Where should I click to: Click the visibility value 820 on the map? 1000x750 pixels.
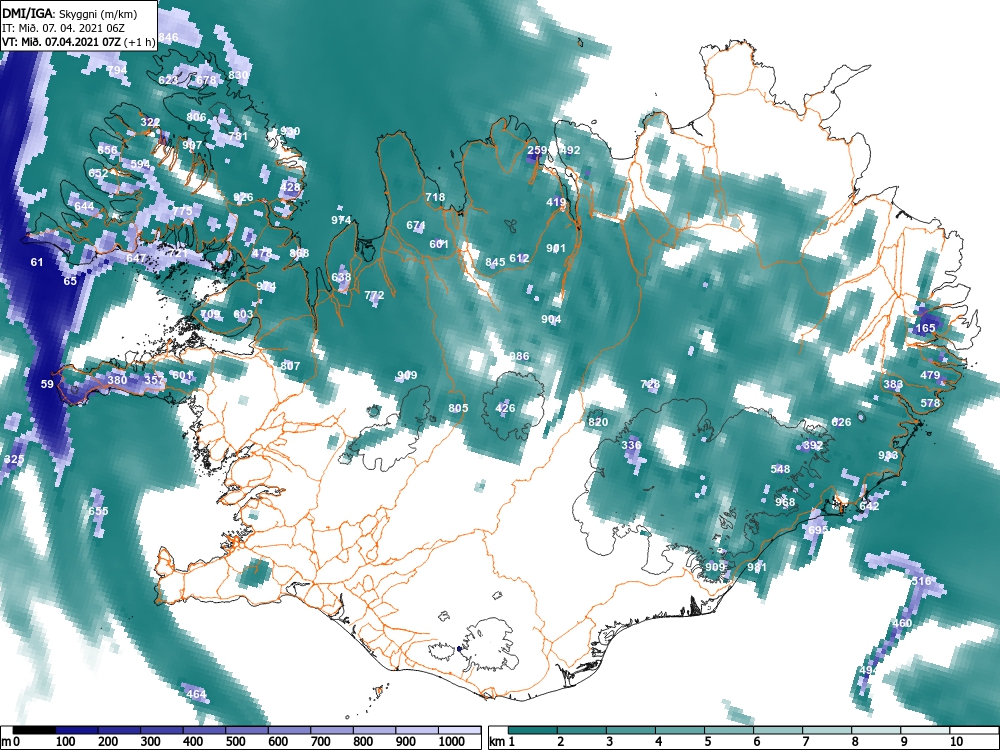pyautogui.click(x=598, y=422)
